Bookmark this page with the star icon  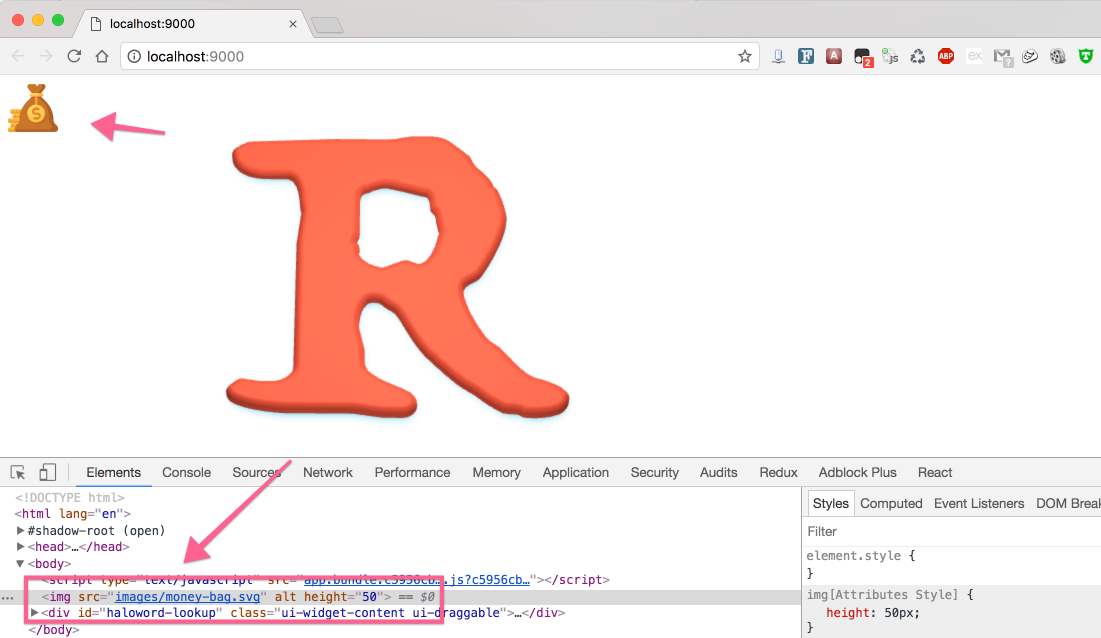pyautogui.click(x=745, y=57)
